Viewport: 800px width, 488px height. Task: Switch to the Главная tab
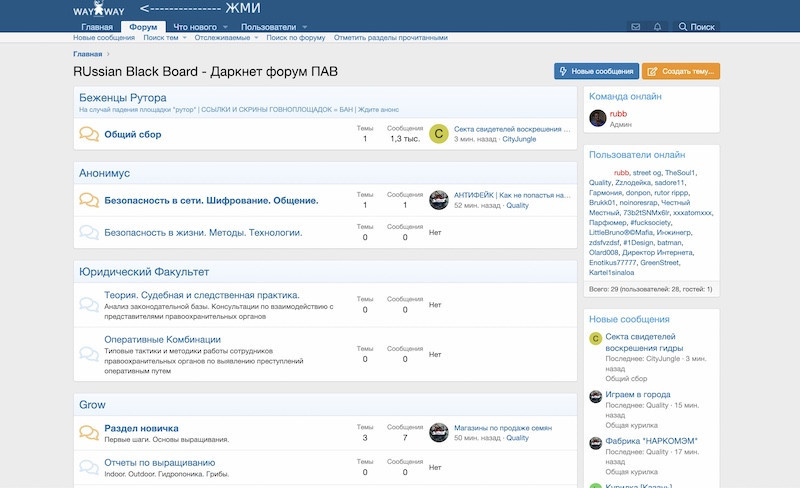pos(97,27)
